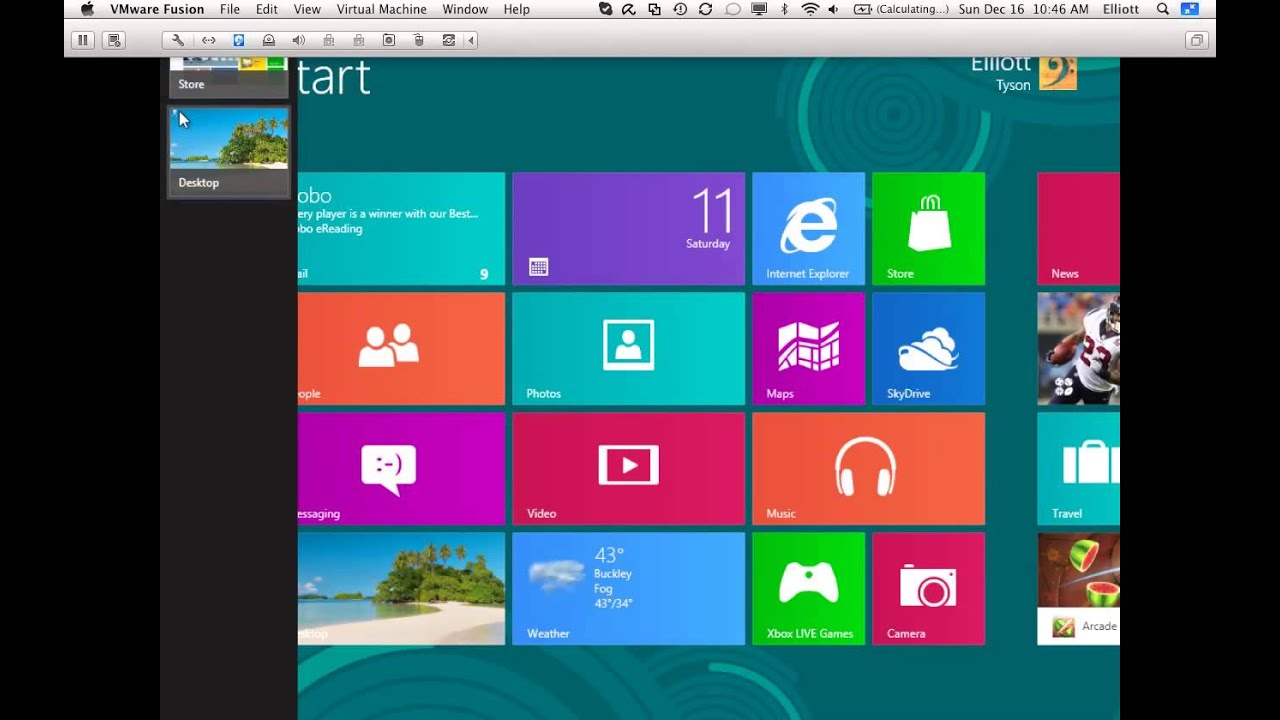Open the Xbox LIVE Games tile
Screen dimensions: 1280x720
pos(808,589)
